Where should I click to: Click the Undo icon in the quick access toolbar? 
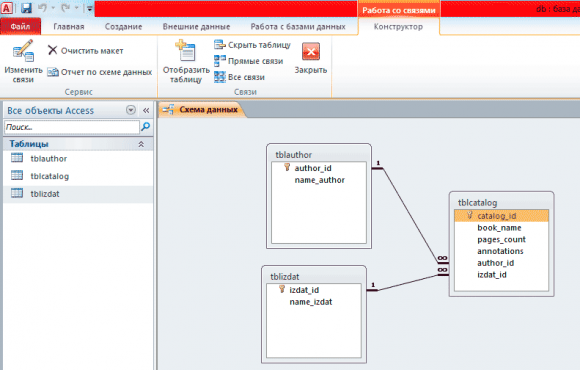pyautogui.click(x=42, y=8)
